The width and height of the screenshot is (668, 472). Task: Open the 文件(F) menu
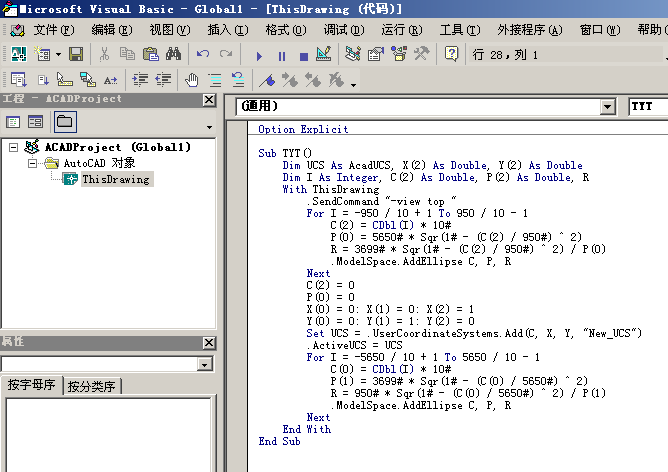(54, 30)
